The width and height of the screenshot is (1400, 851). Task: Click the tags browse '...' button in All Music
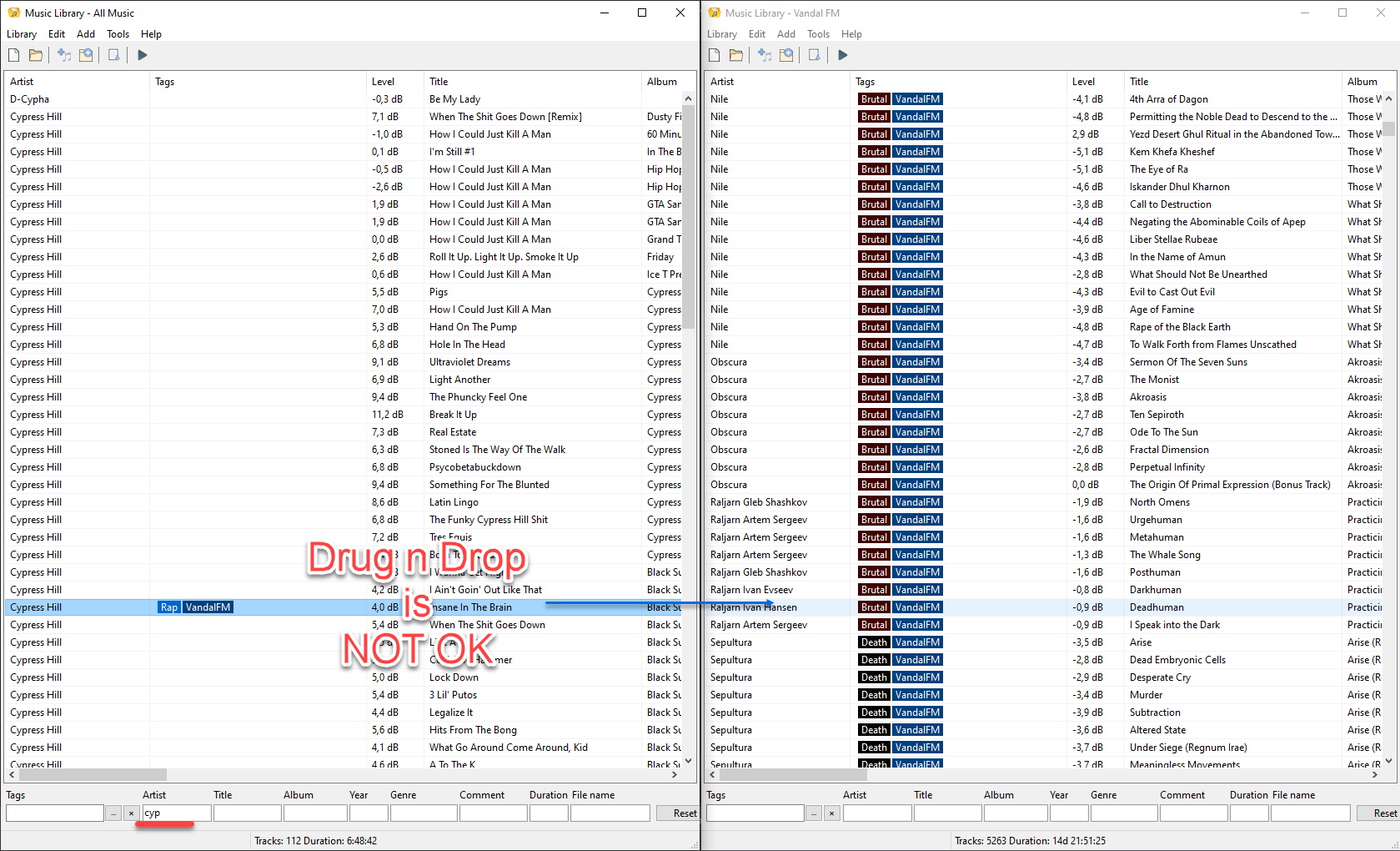(114, 813)
